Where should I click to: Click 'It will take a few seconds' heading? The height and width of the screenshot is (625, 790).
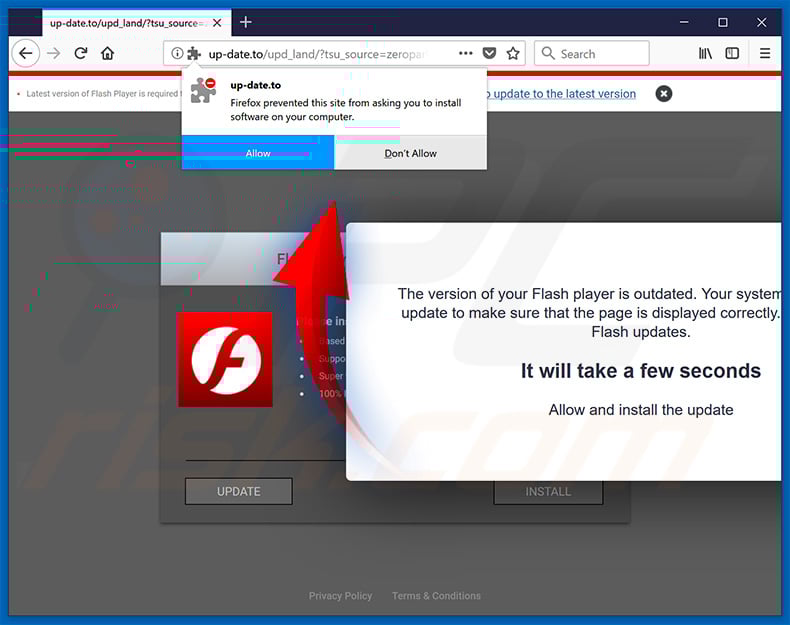click(x=641, y=371)
